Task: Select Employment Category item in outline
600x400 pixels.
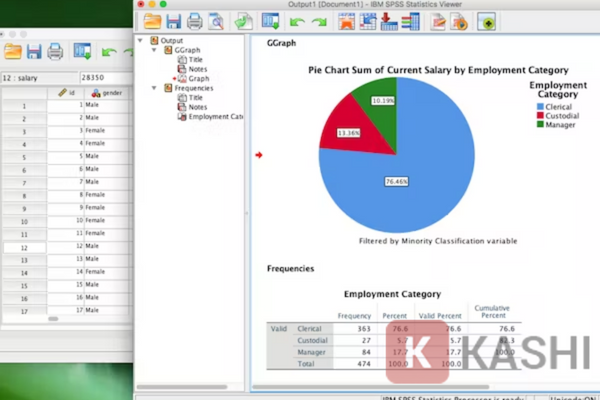Action: (x=214, y=116)
